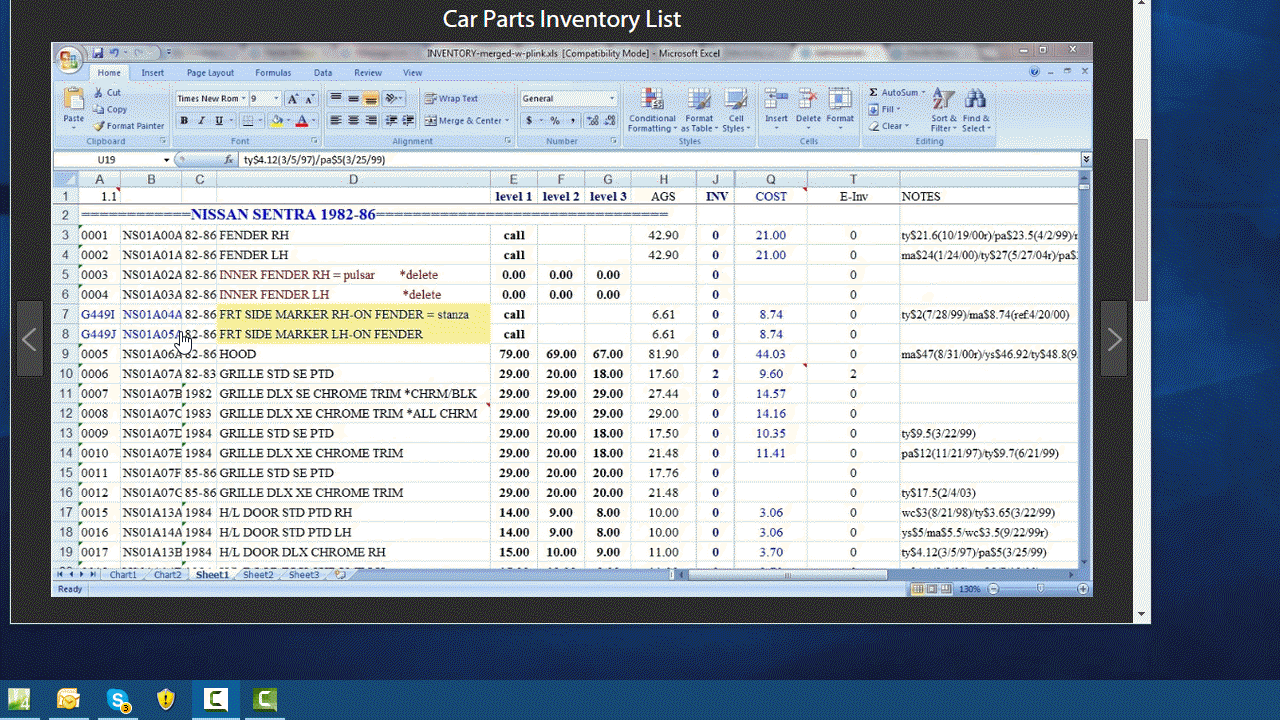Click the Paste icon in Clipboard group
1280x720 pixels.
click(74, 102)
